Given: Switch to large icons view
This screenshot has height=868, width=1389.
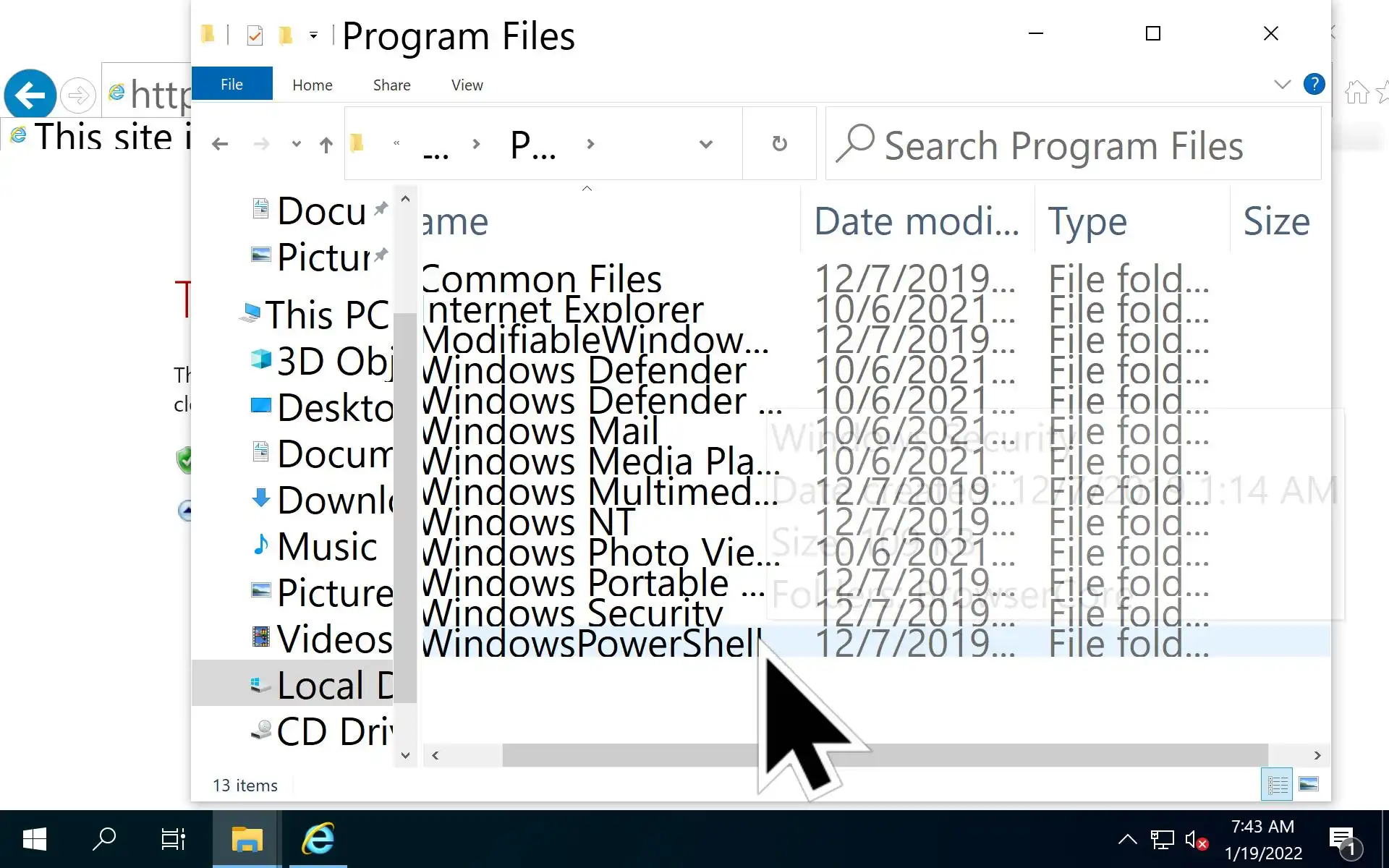Looking at the screenshot, I should tap(1309, 784).
